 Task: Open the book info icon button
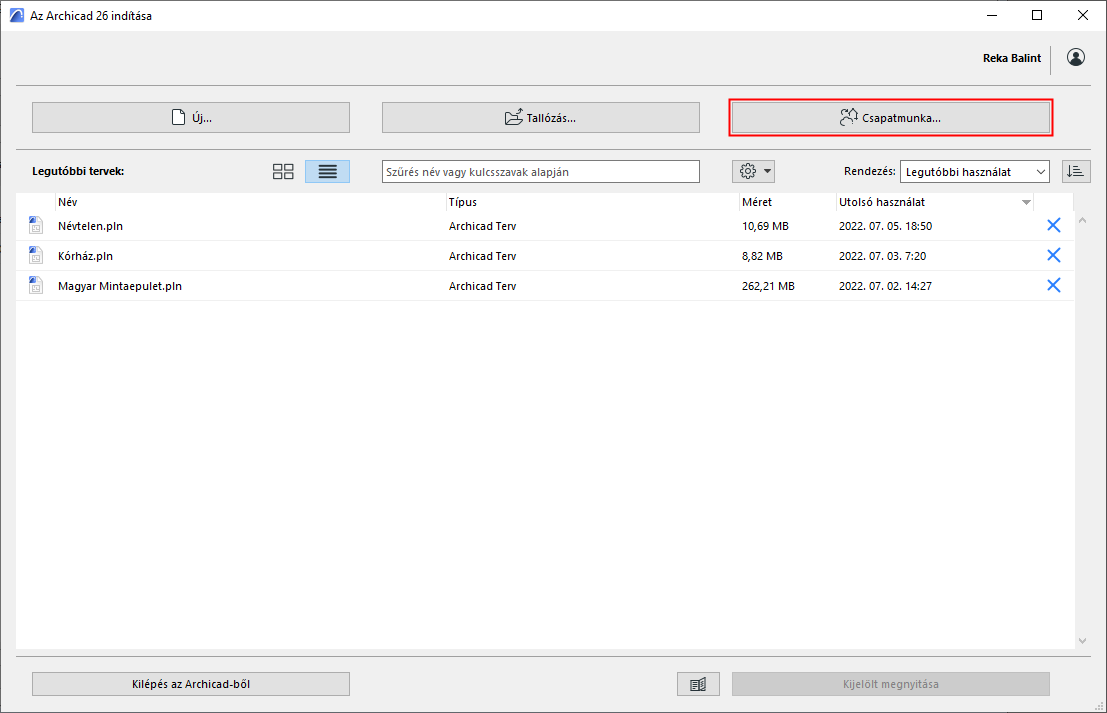click(x=698, y=684)
